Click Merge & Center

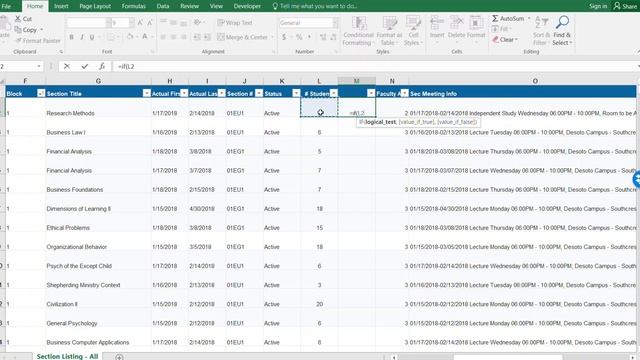click(x=242, y=37)
